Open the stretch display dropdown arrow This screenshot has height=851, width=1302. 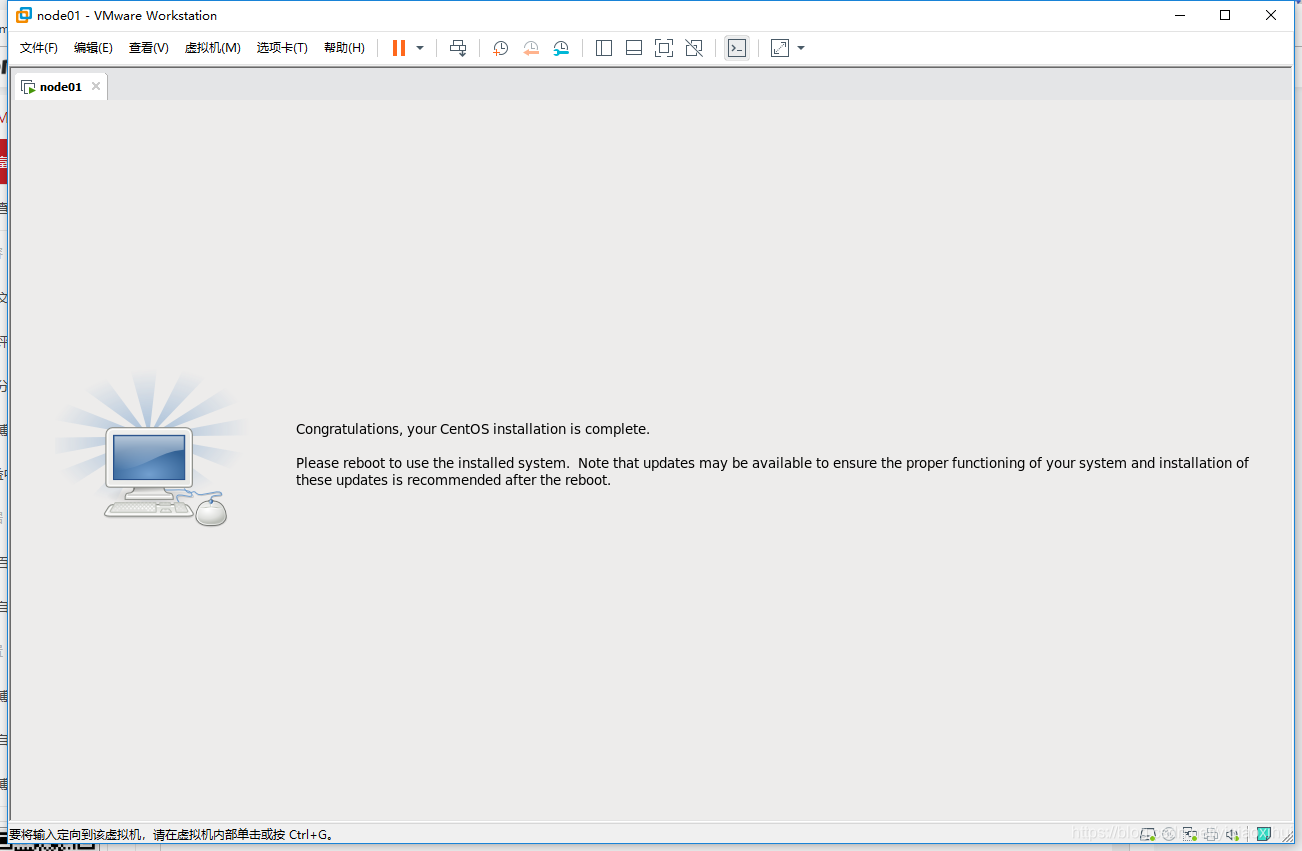point(801,48)
